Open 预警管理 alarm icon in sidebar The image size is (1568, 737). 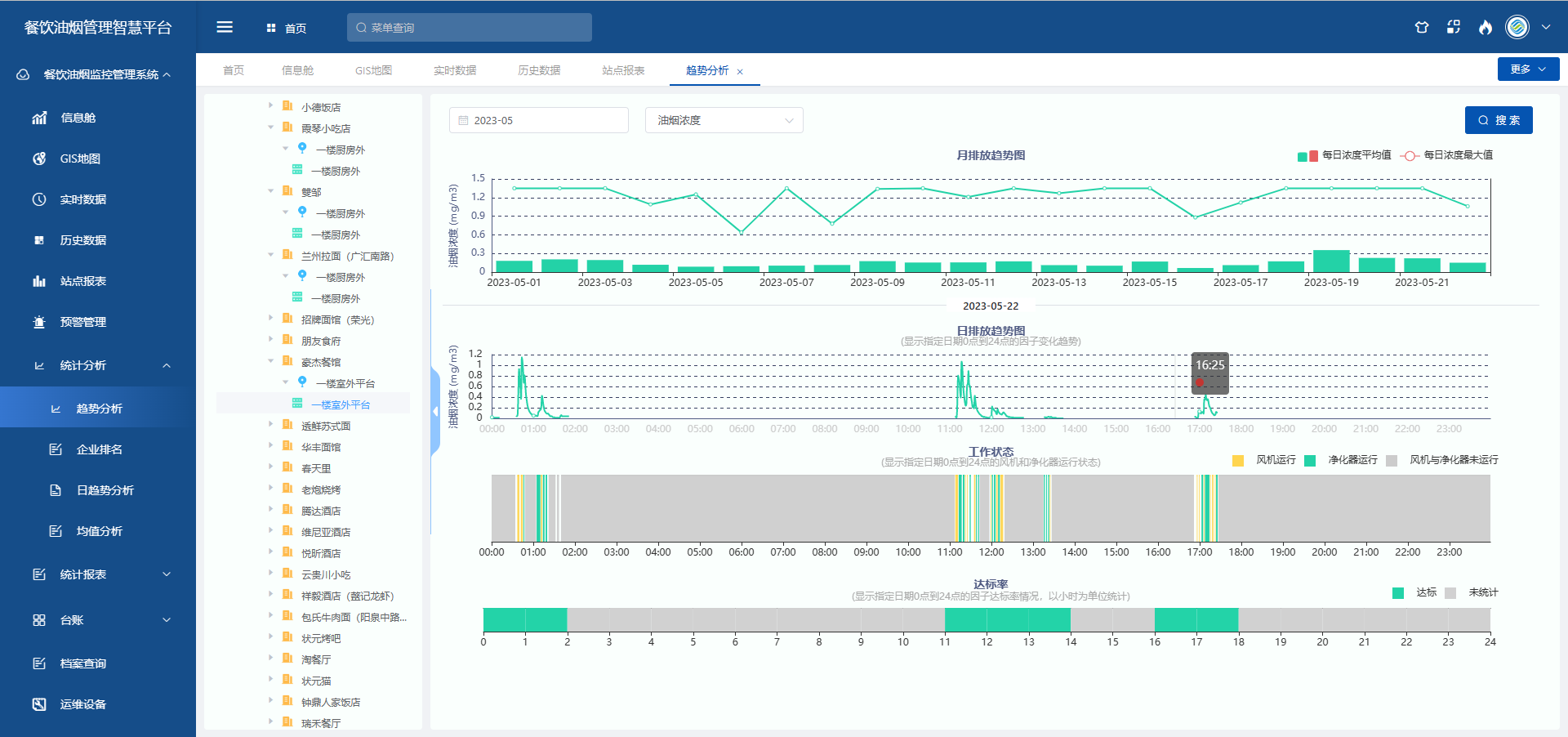(39, 322)
